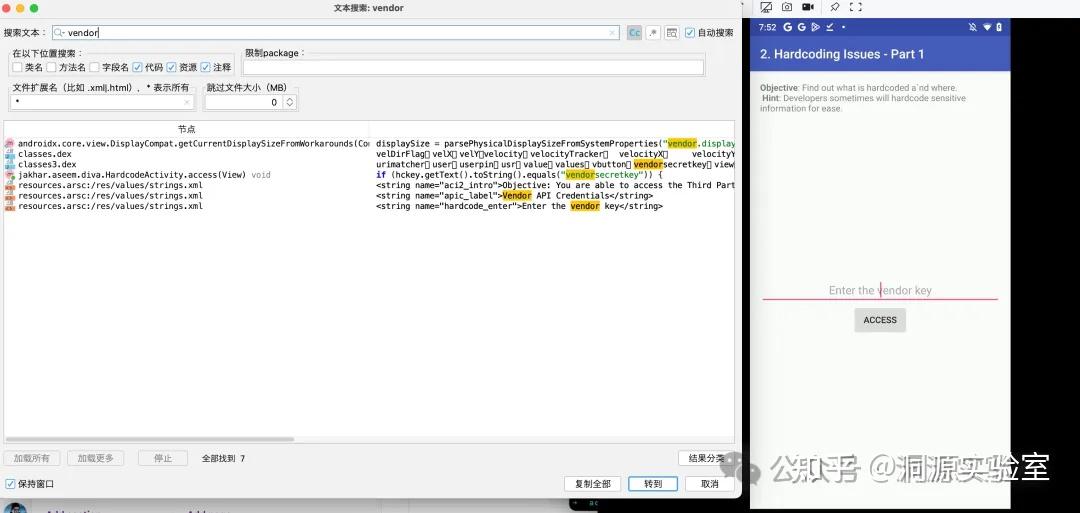The width and height of the screenshot is (1080, 513).
Task: Click the whole-word match icon beside regex
Action: click(x=671, y=33)
